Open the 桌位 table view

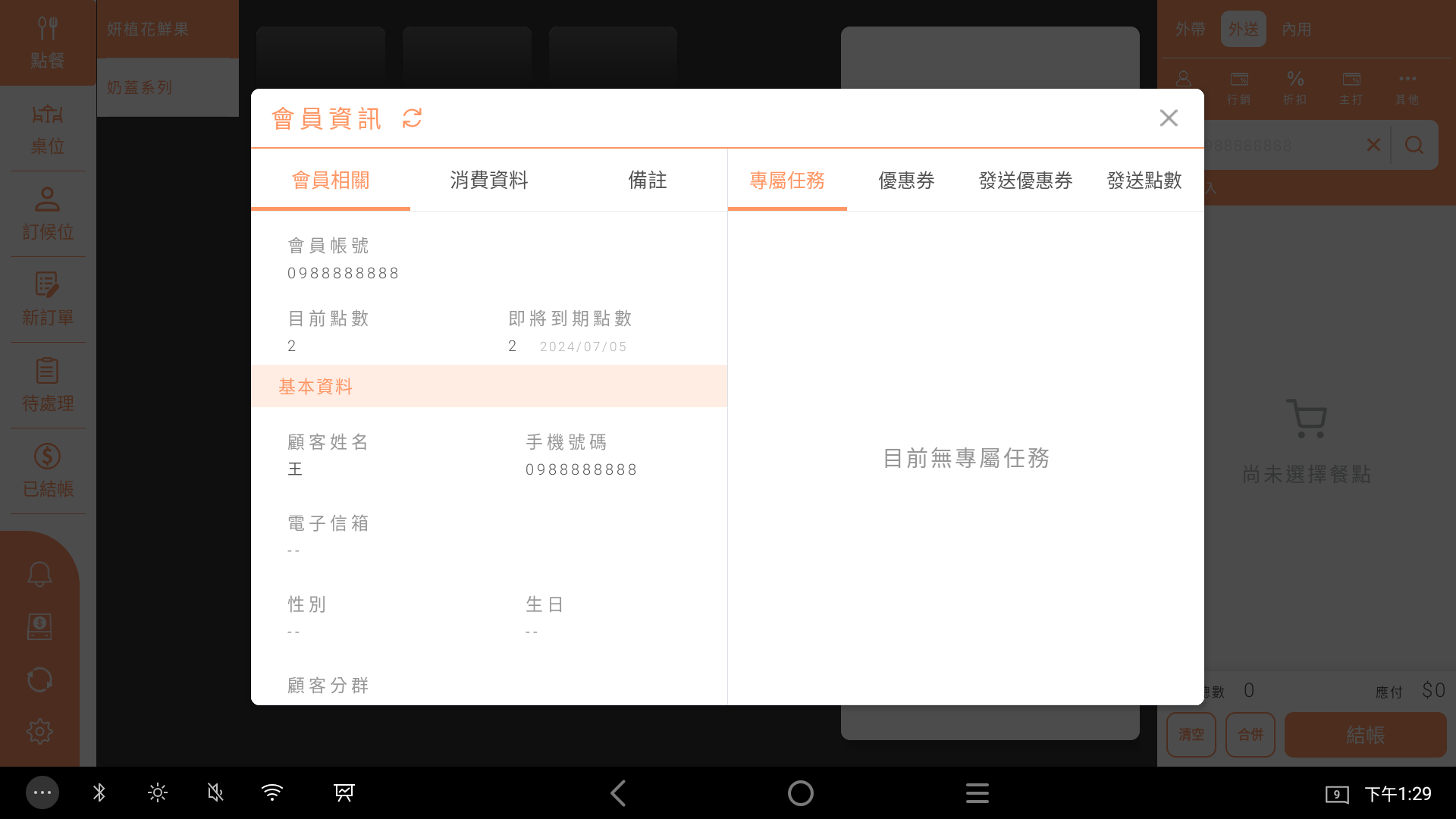point(47,129)
